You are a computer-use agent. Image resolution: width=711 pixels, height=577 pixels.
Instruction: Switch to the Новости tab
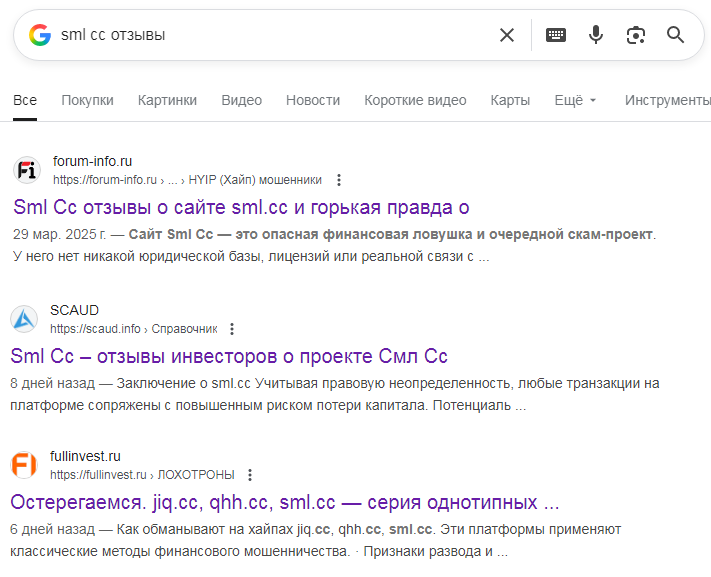click(x=312, y=100)
